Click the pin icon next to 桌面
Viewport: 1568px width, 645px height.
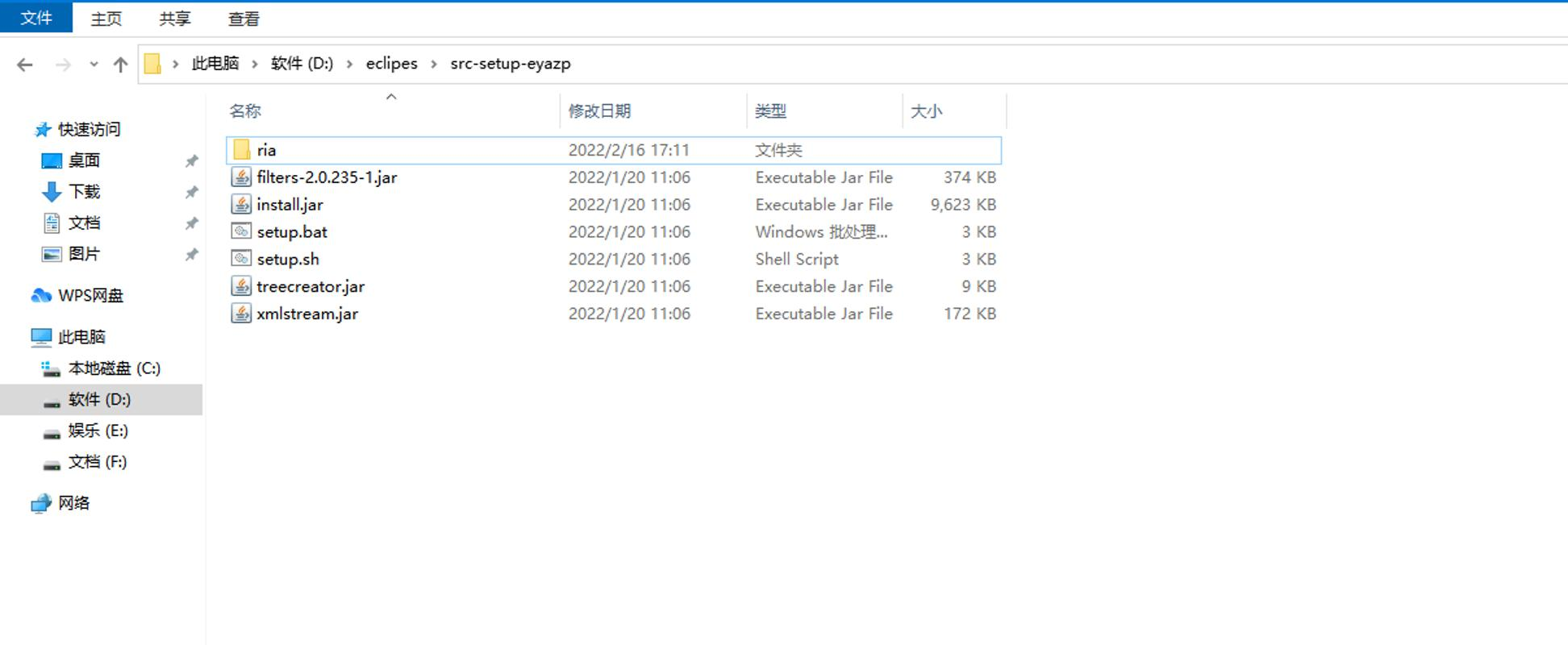coord(191,161)
